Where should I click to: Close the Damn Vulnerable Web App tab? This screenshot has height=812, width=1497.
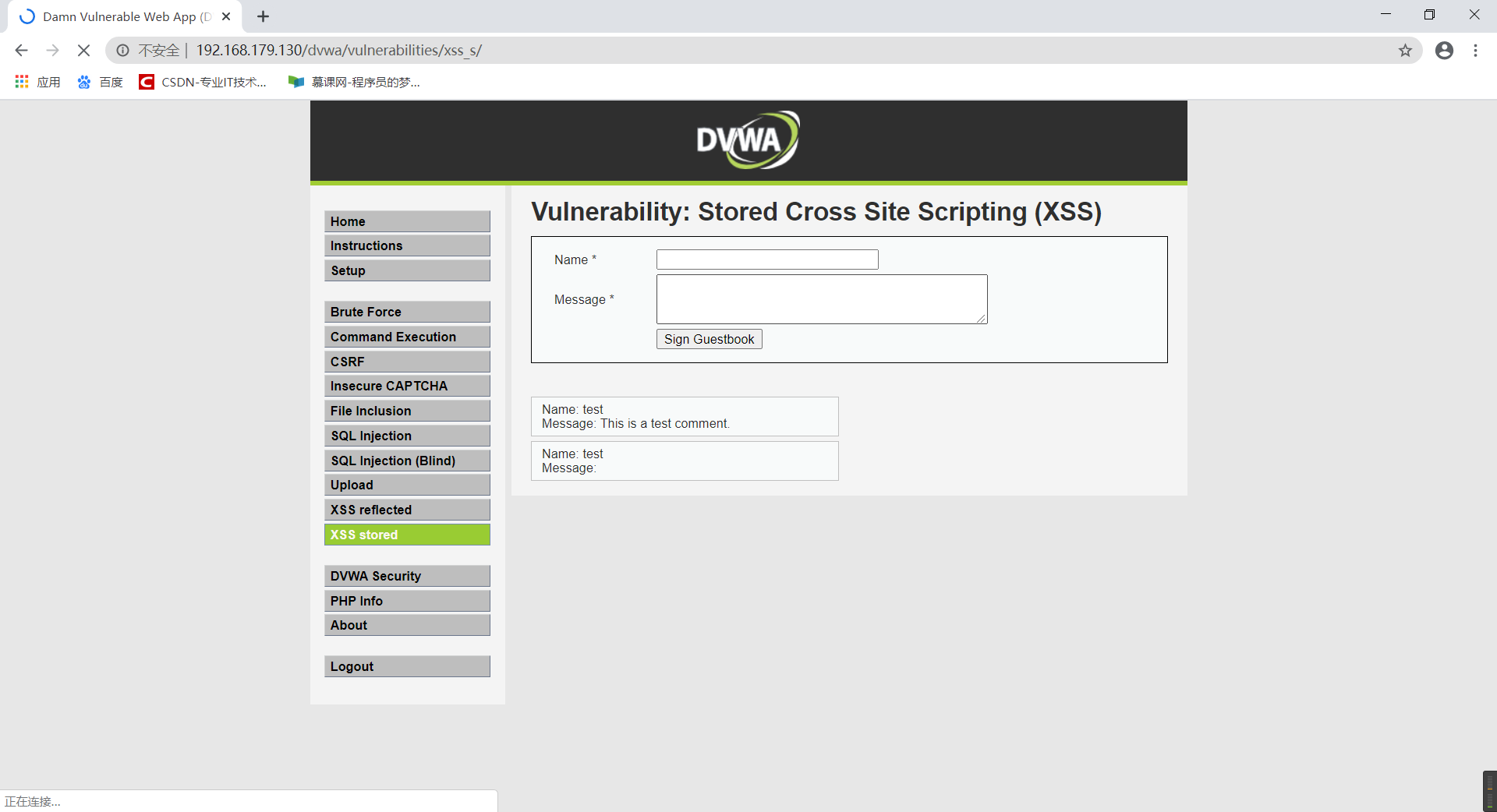226,16
